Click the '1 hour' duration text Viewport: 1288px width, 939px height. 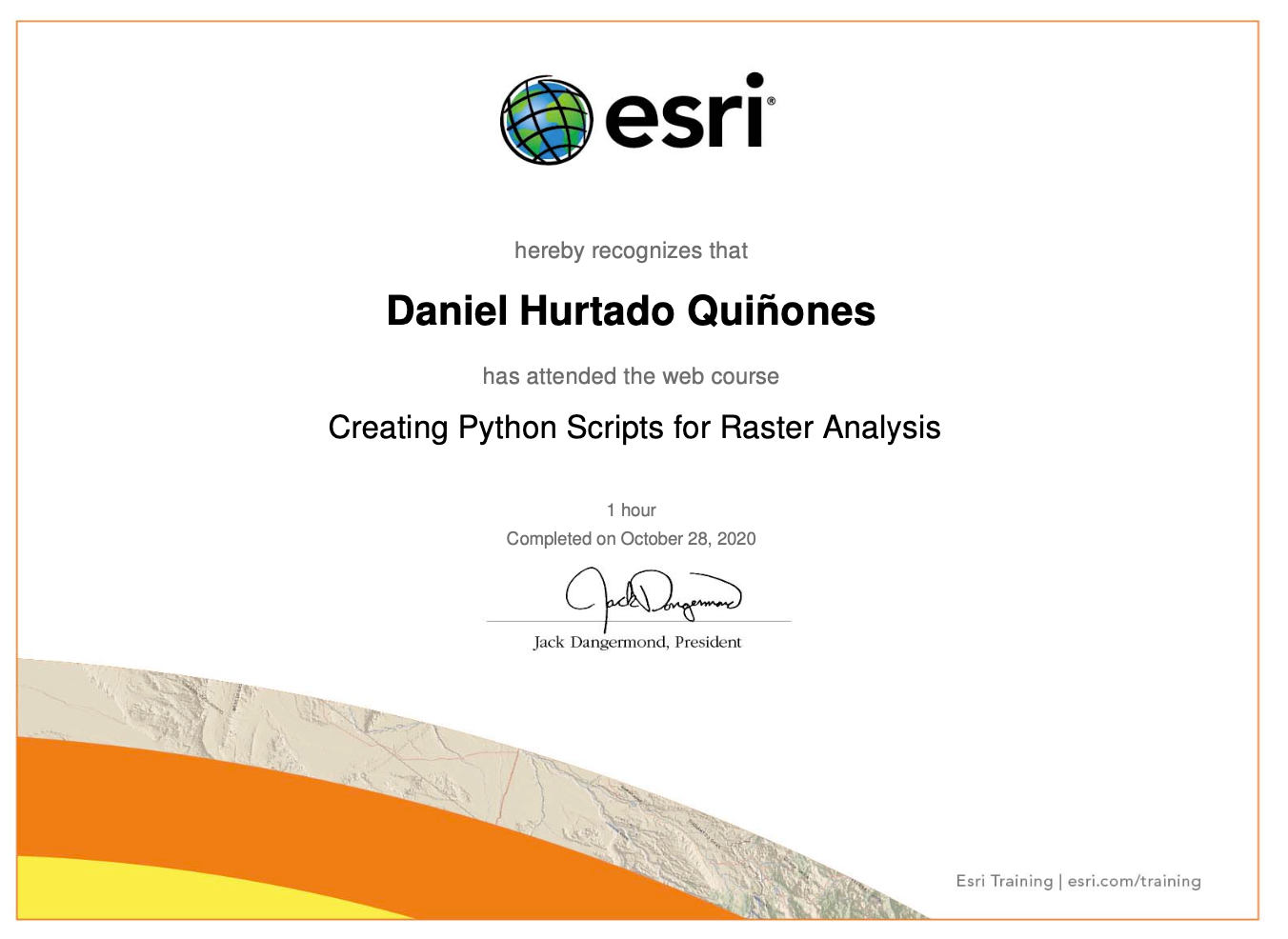click(x=631, y=510)
